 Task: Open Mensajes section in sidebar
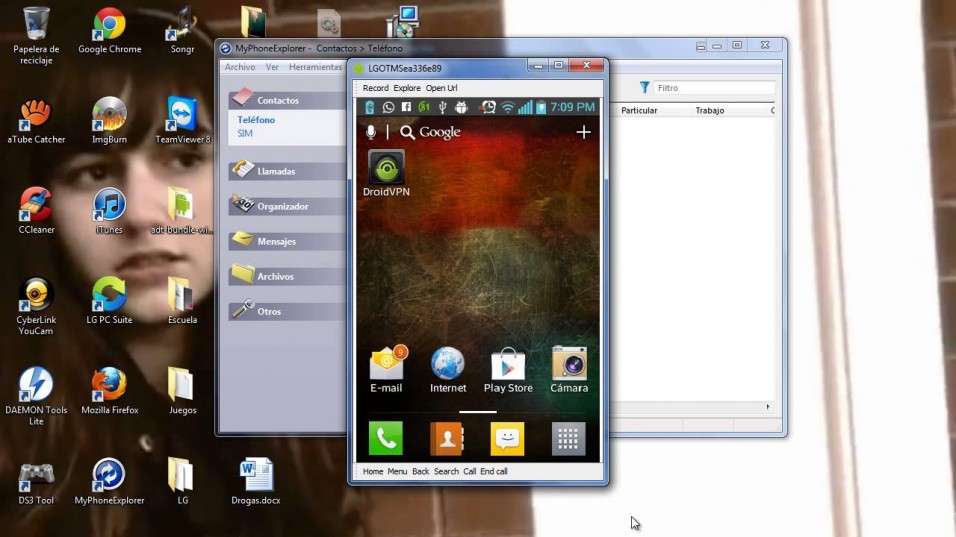click(x=287, y=241)
